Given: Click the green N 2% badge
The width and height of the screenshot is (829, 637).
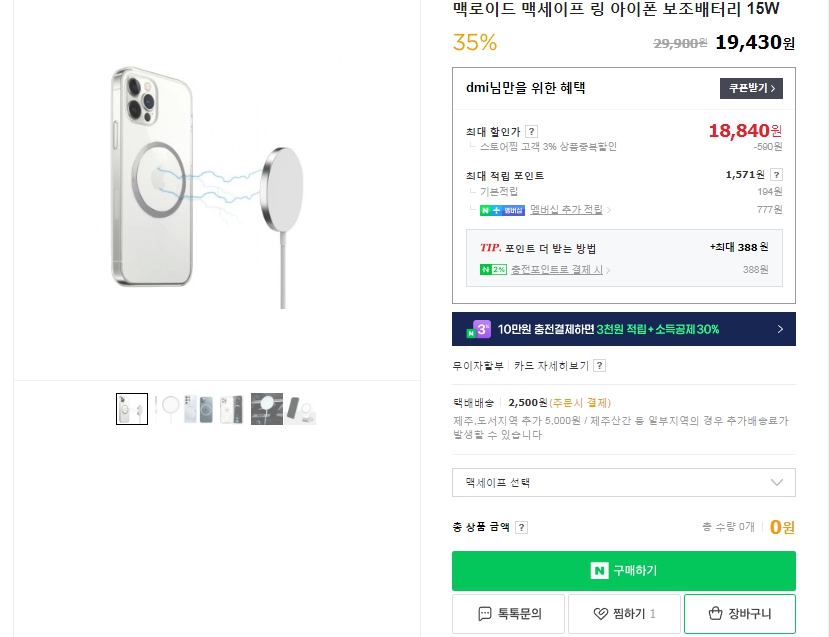Looking at the screenshot, I should click(493, 270).
